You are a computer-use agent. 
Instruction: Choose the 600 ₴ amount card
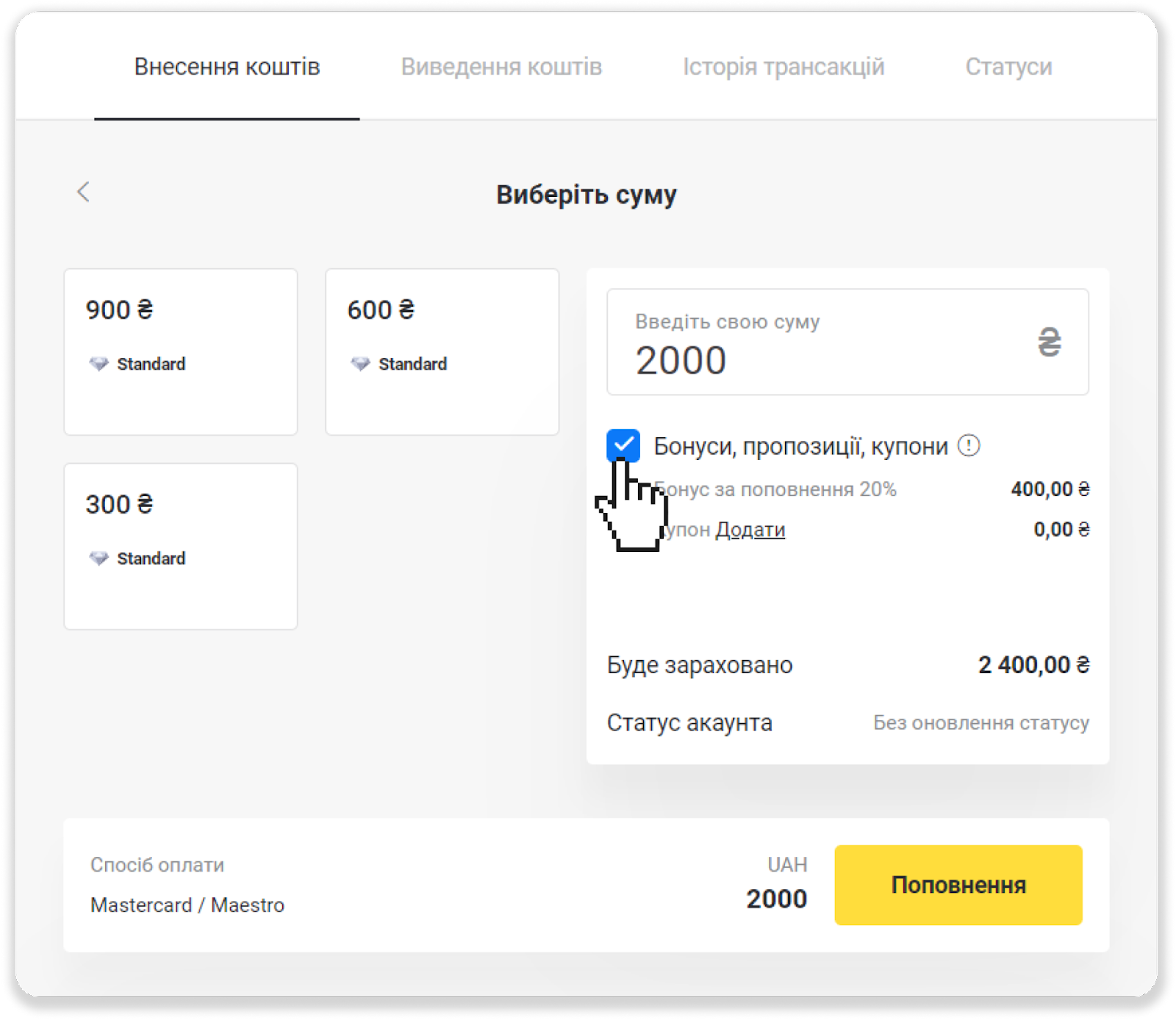(442, 352)
